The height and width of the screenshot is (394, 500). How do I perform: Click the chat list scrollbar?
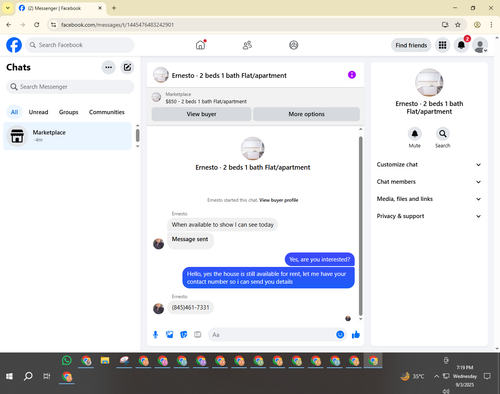click(x=137, y=135)
